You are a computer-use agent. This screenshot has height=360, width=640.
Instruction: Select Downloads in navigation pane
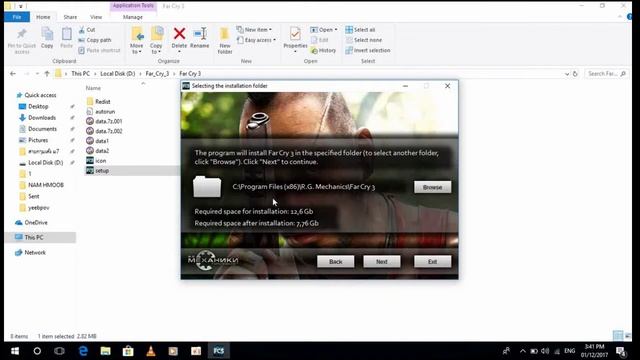[42, 118]
